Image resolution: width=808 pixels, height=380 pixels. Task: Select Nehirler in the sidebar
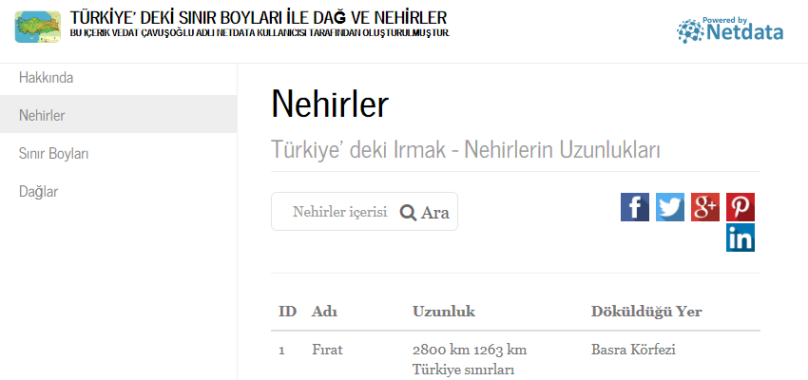click(119, 114)
